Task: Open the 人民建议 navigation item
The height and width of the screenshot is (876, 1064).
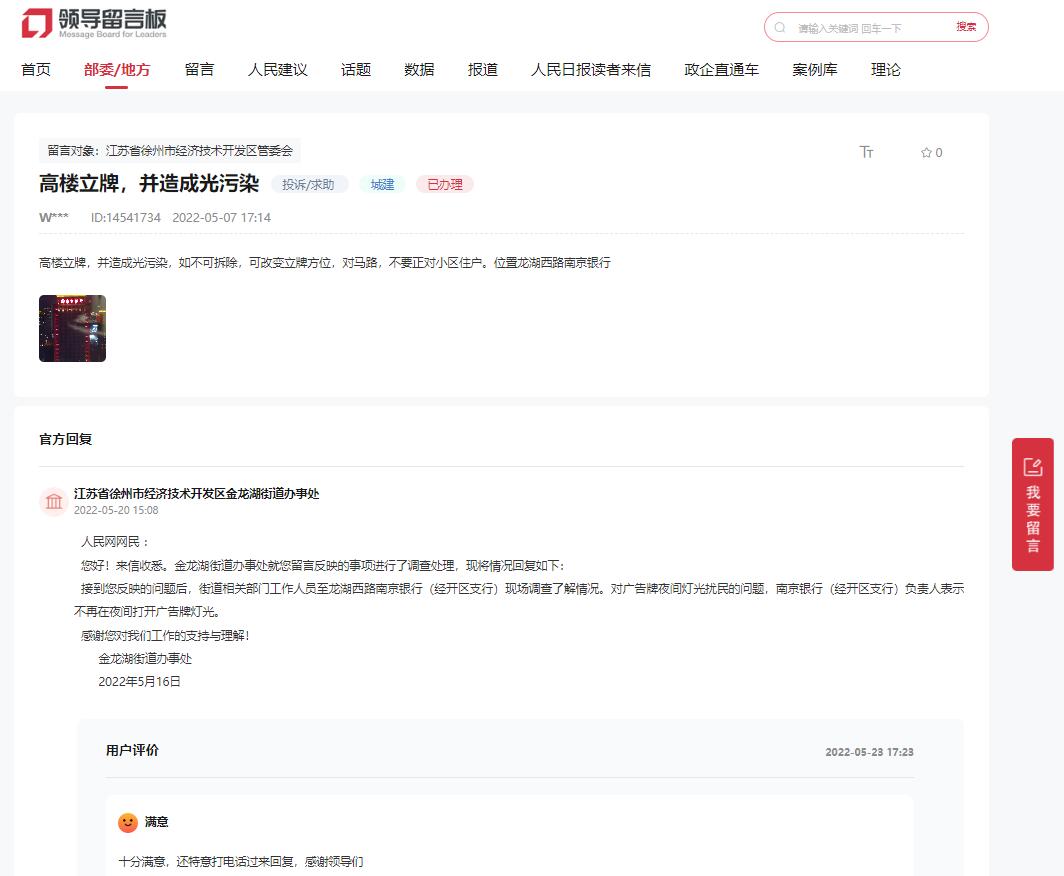Action: coord(277,70)
